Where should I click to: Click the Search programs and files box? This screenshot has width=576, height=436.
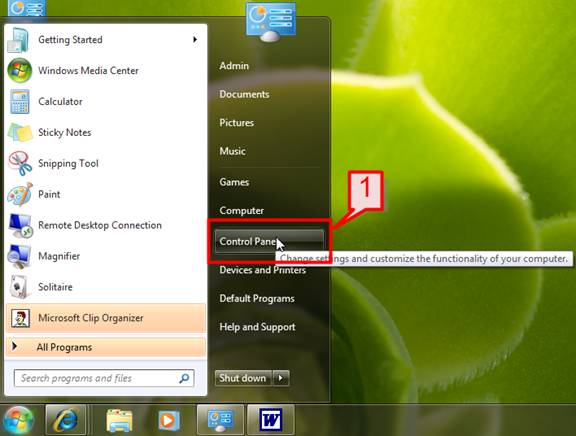pos(104,378)
